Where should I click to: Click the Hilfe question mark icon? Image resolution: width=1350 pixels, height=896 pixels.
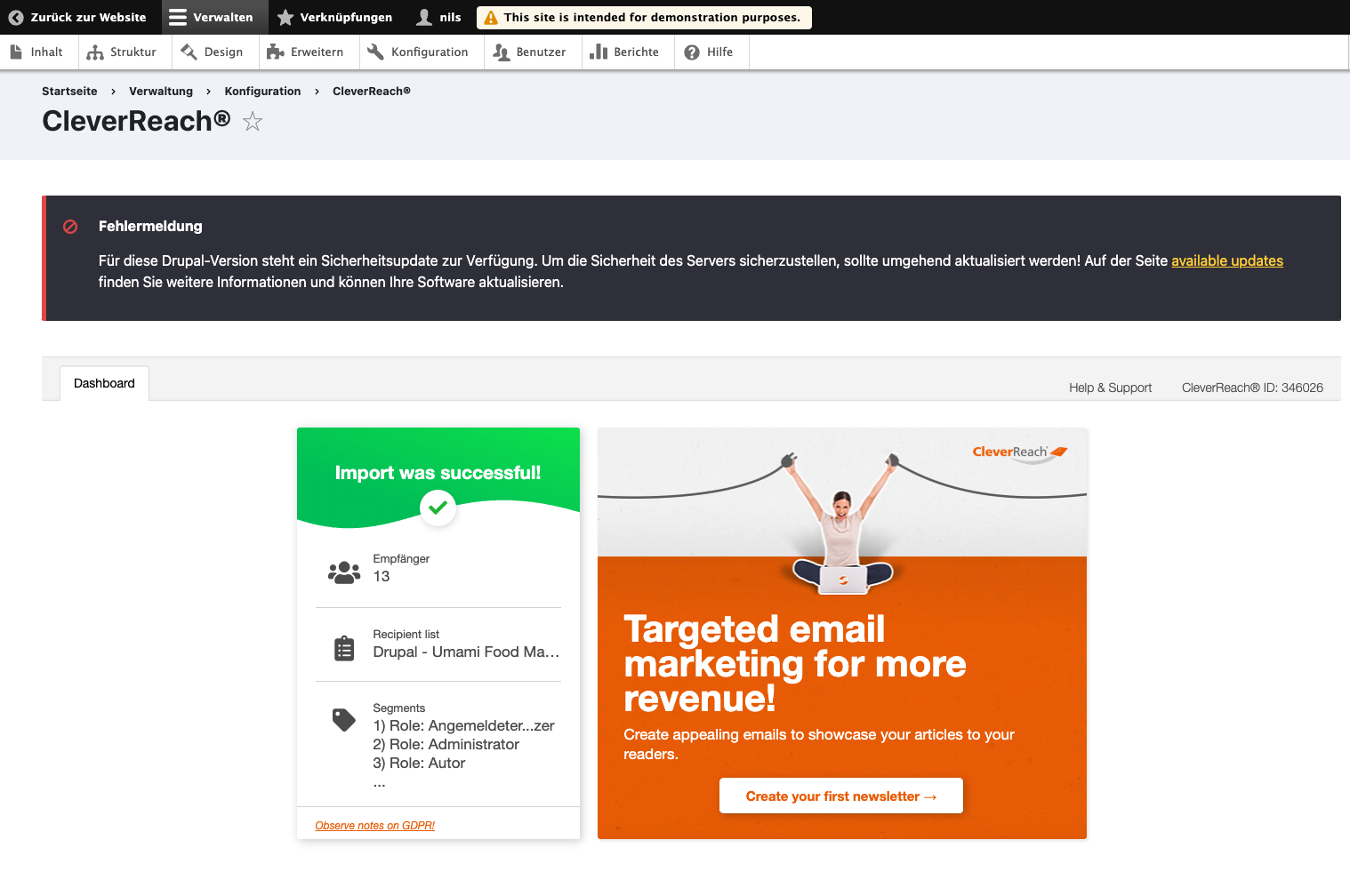coord(692,52)
